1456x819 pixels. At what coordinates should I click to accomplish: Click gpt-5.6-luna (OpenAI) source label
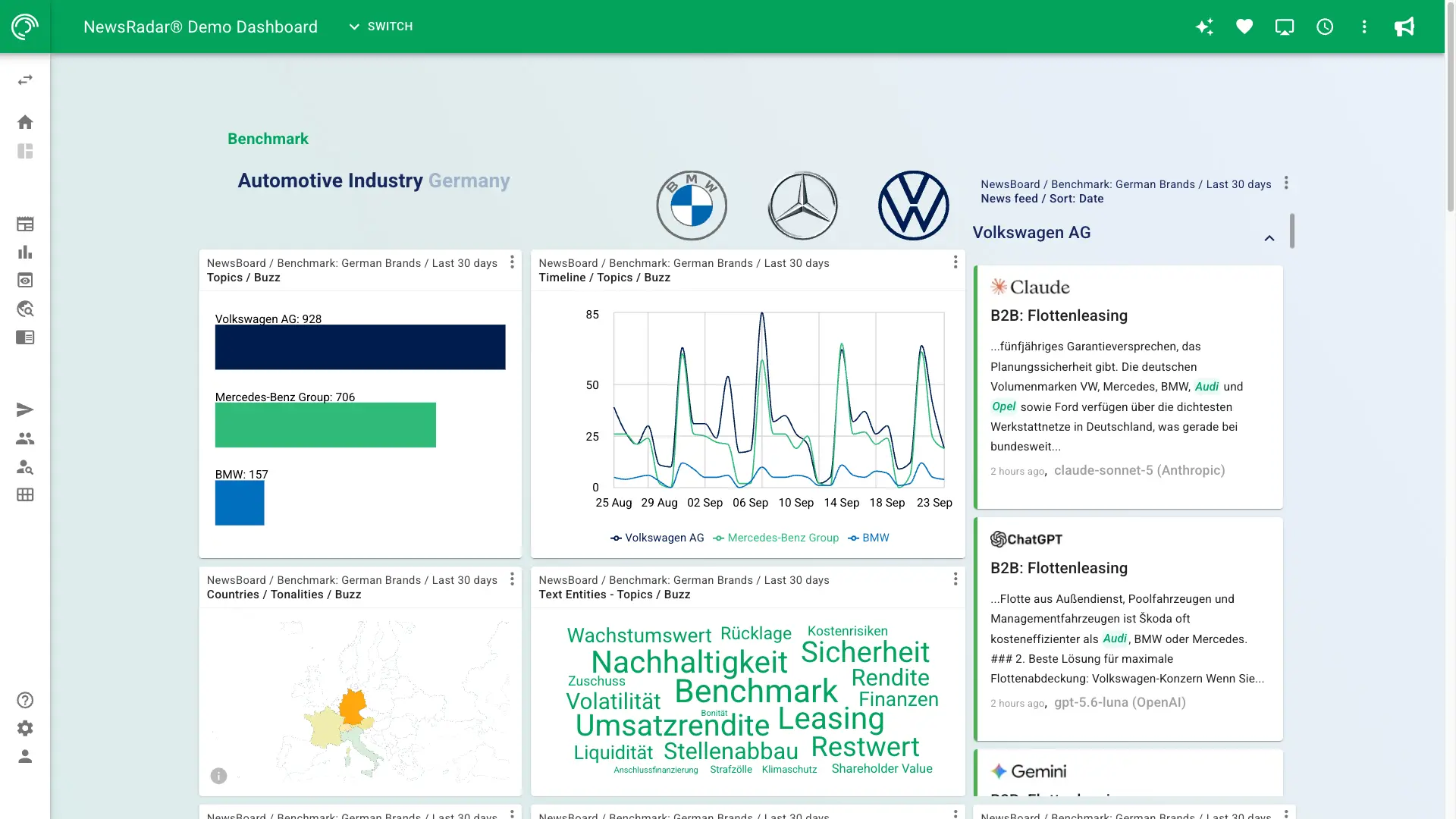1120,702
